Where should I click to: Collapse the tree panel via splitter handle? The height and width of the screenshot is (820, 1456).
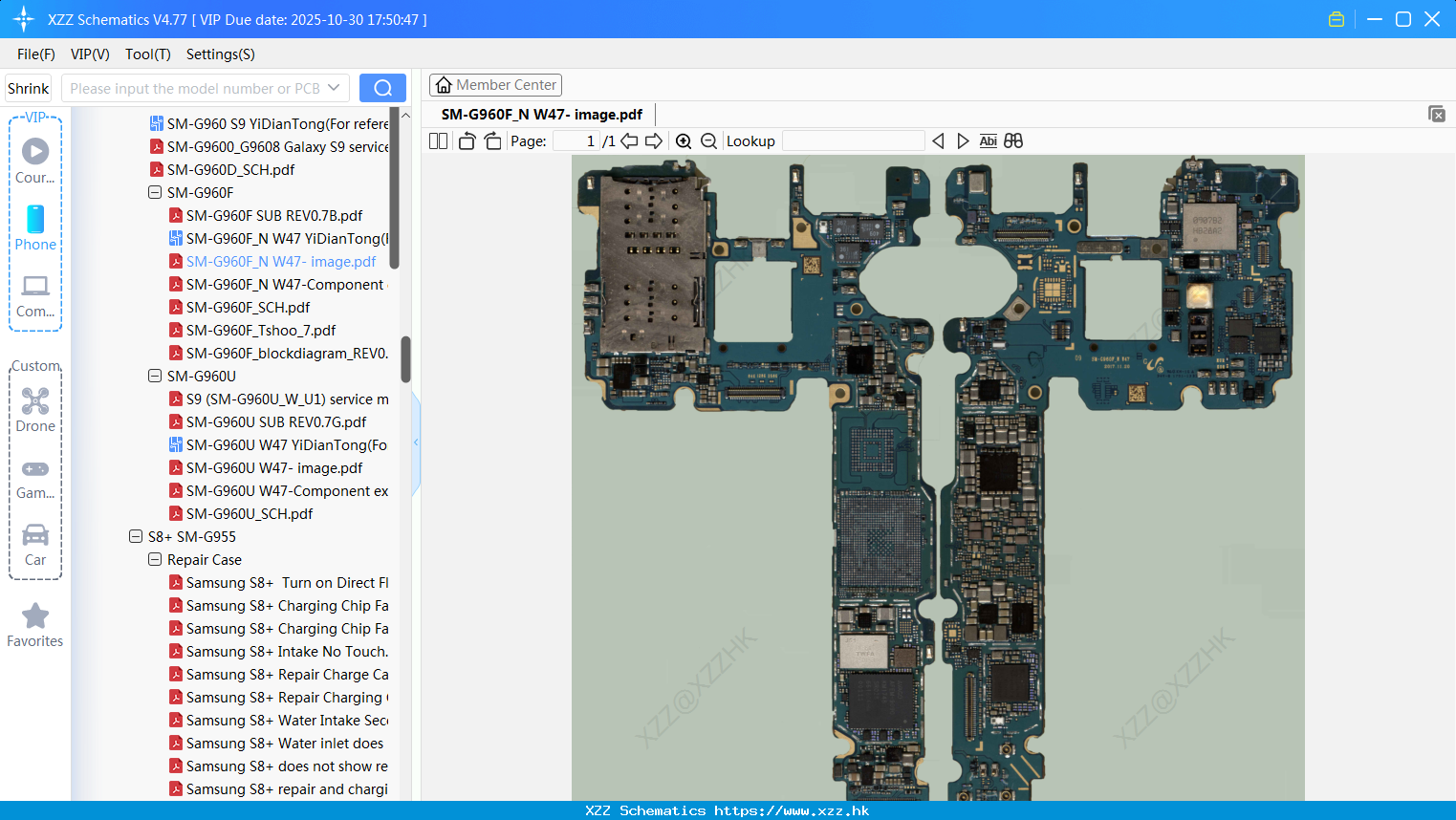click(x=416, y=442)
